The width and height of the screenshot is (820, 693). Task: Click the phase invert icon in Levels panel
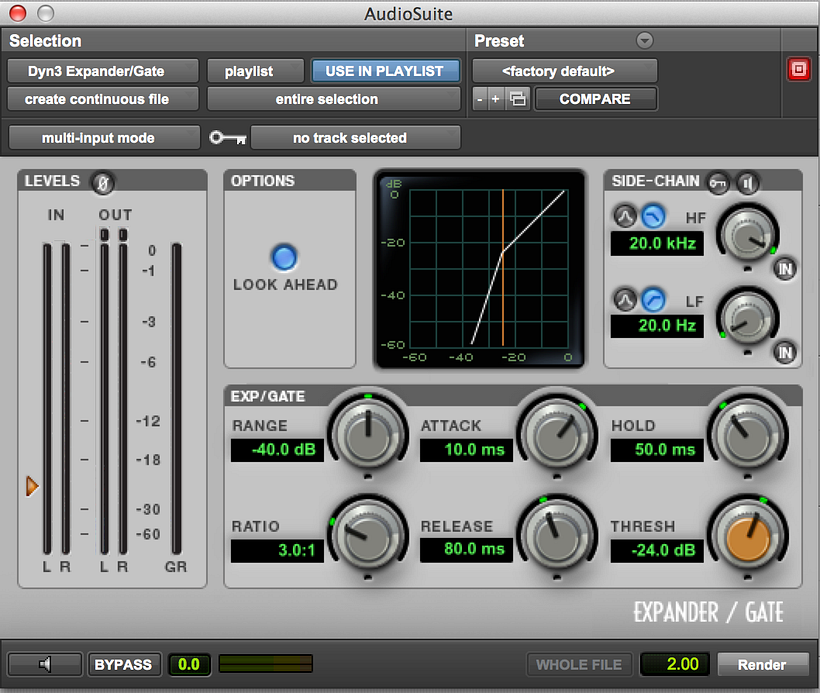(x=103, y=183)
